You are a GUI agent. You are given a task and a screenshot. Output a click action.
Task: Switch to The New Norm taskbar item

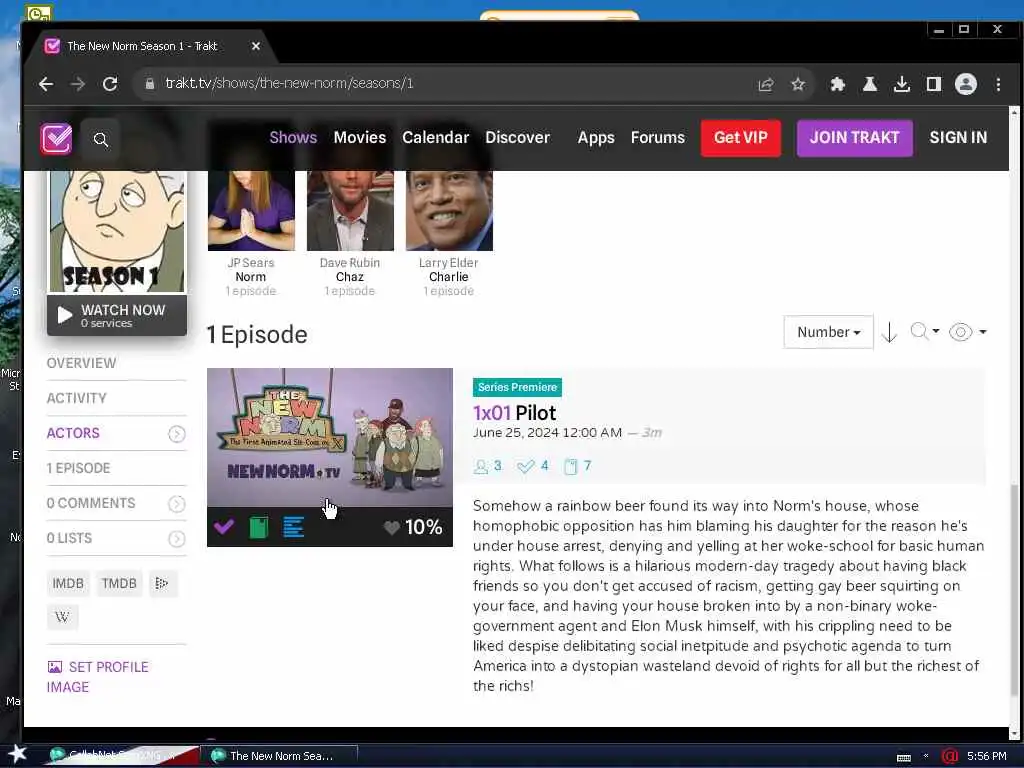(281, 756)
